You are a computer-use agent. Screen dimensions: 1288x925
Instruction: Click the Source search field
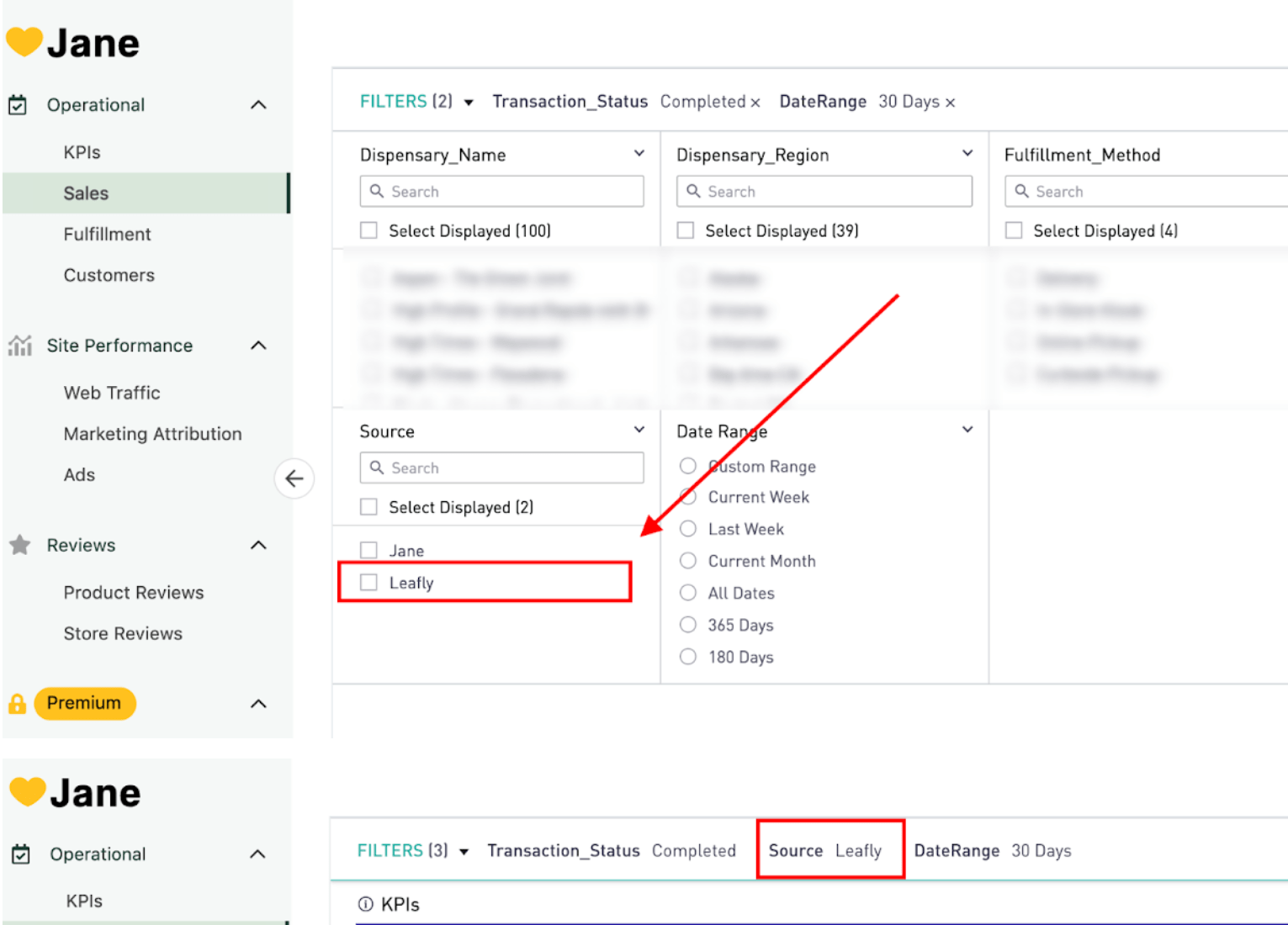point(501,468)
